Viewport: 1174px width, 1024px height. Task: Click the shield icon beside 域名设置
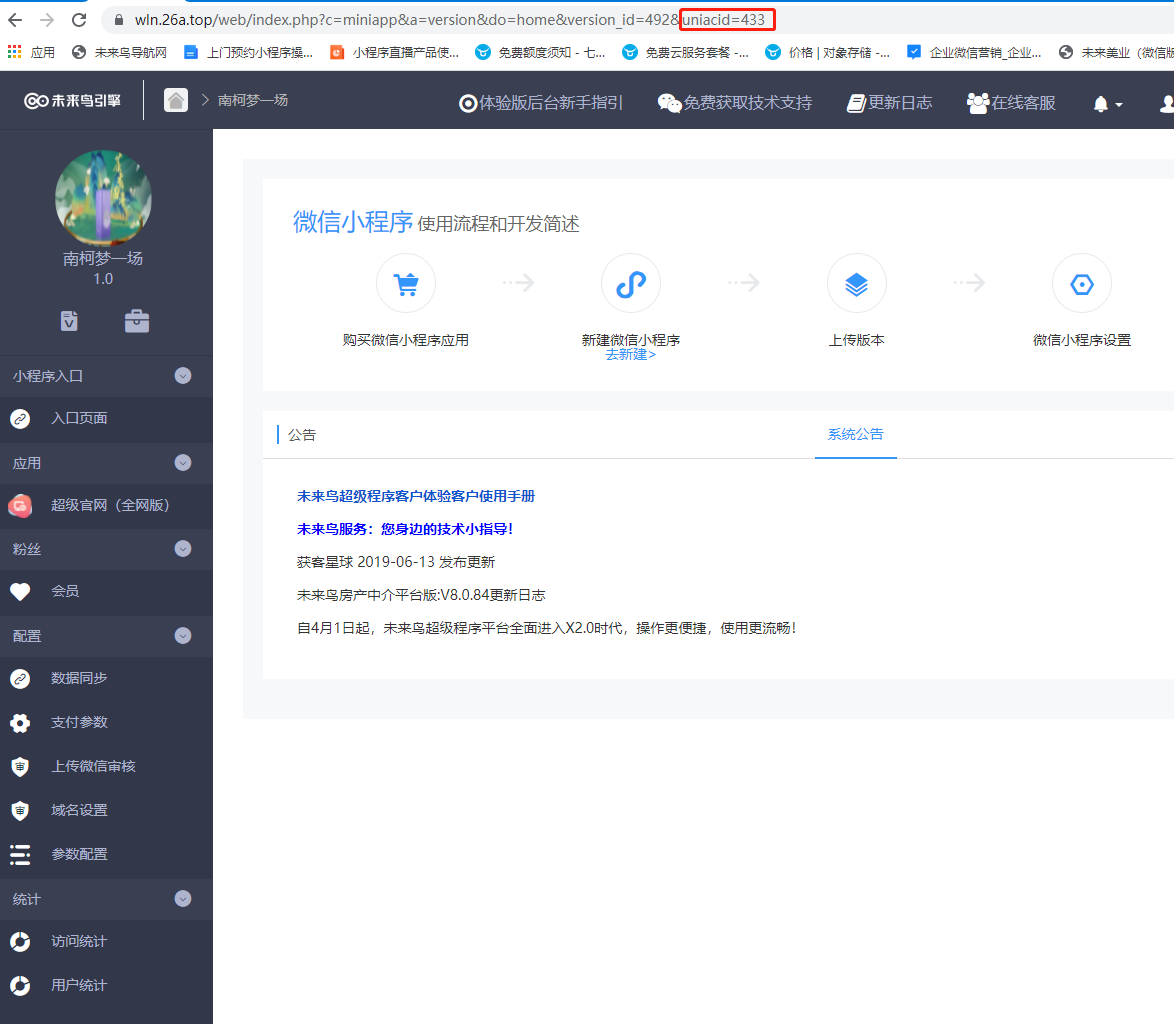click(x=20, y=811)
